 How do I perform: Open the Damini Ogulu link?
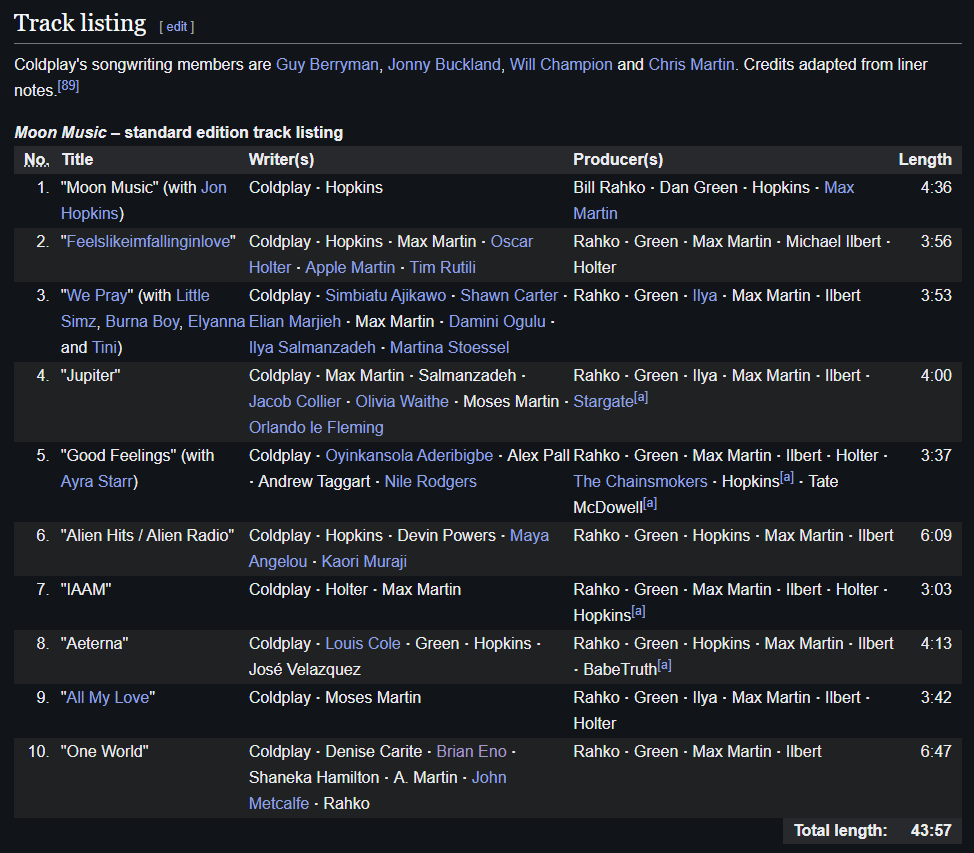pyautogui.click(x=497, y=322)
